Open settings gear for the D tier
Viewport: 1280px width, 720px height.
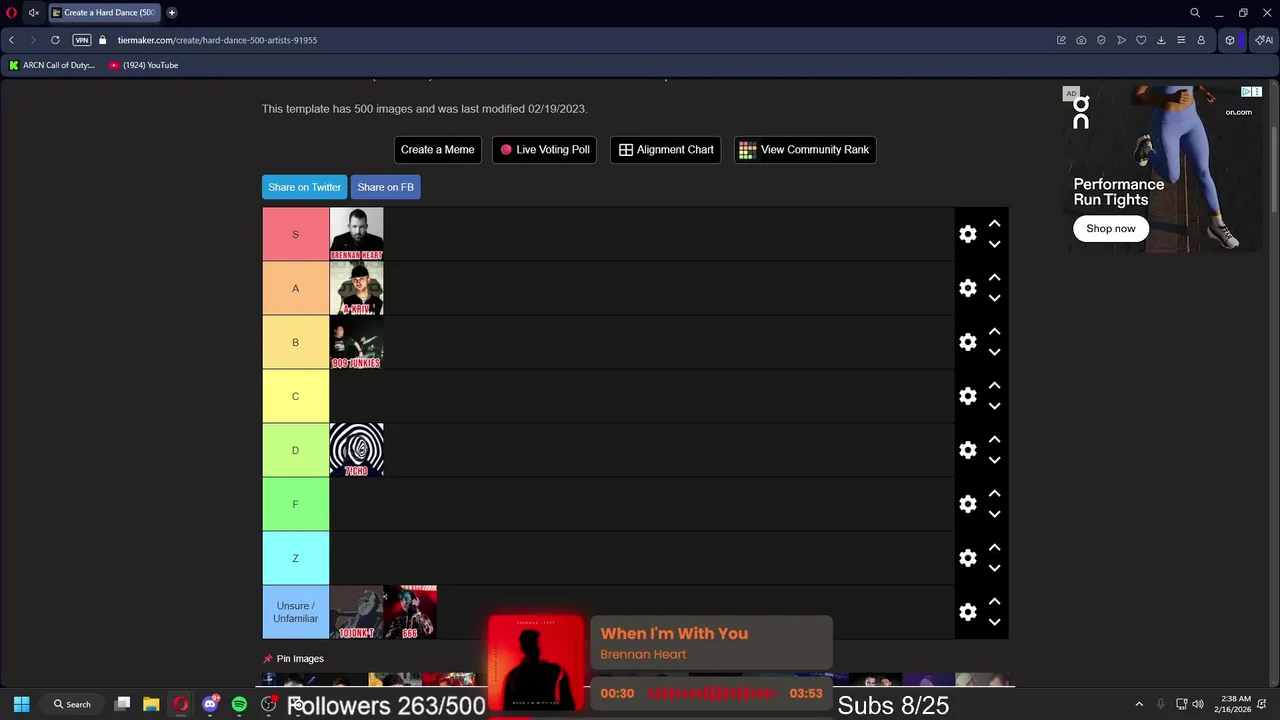pos(967,450)
